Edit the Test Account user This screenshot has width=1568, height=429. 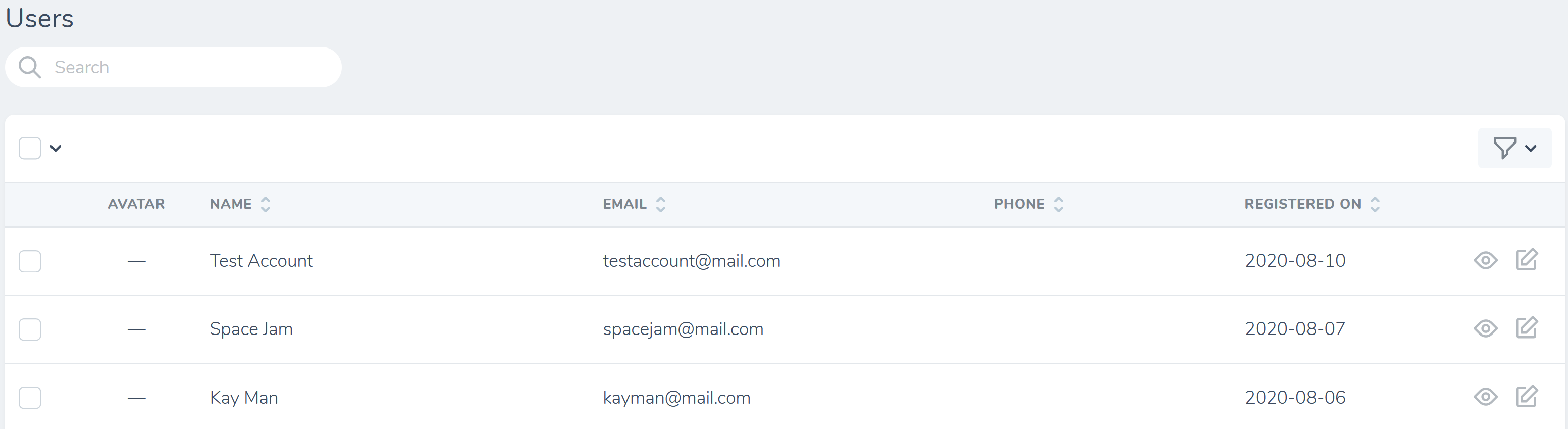click(x=1528, y=260)
